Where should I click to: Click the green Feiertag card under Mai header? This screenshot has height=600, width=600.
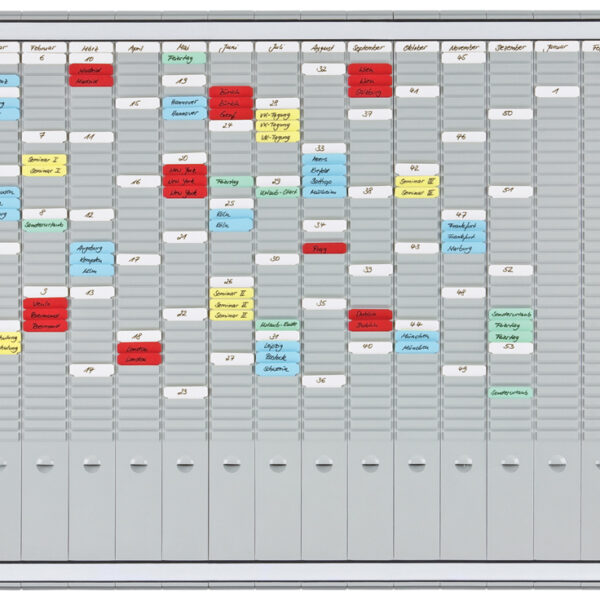coord(184,58)
